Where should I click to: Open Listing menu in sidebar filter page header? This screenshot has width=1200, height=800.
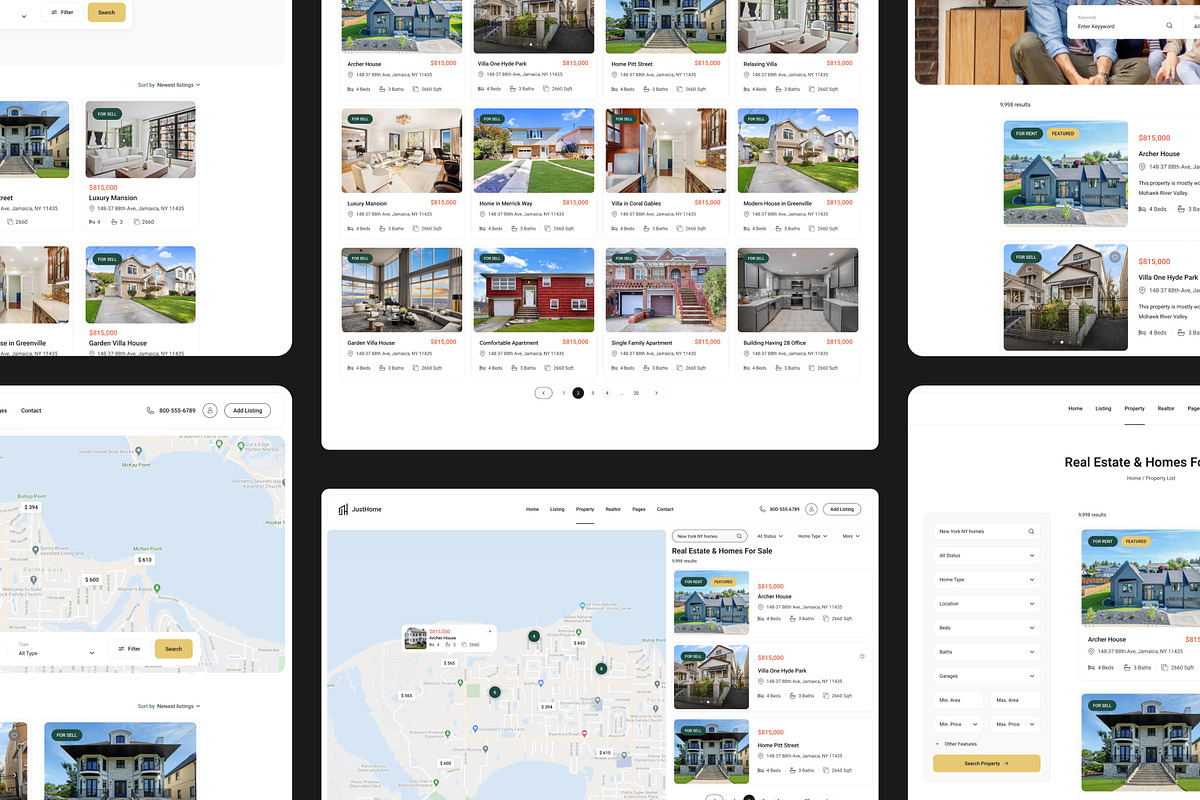[1103, 408]
